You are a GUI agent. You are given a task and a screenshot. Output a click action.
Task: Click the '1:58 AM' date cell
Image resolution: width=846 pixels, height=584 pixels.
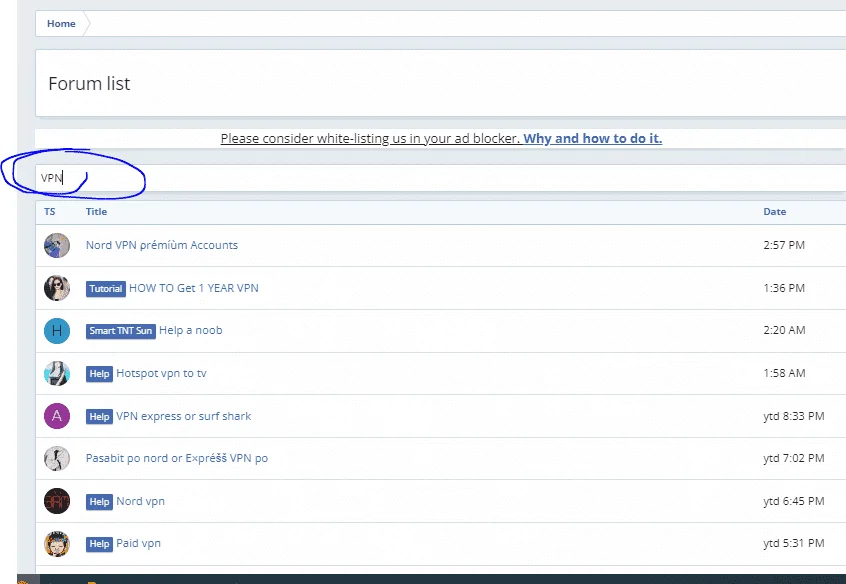[784, 373]
